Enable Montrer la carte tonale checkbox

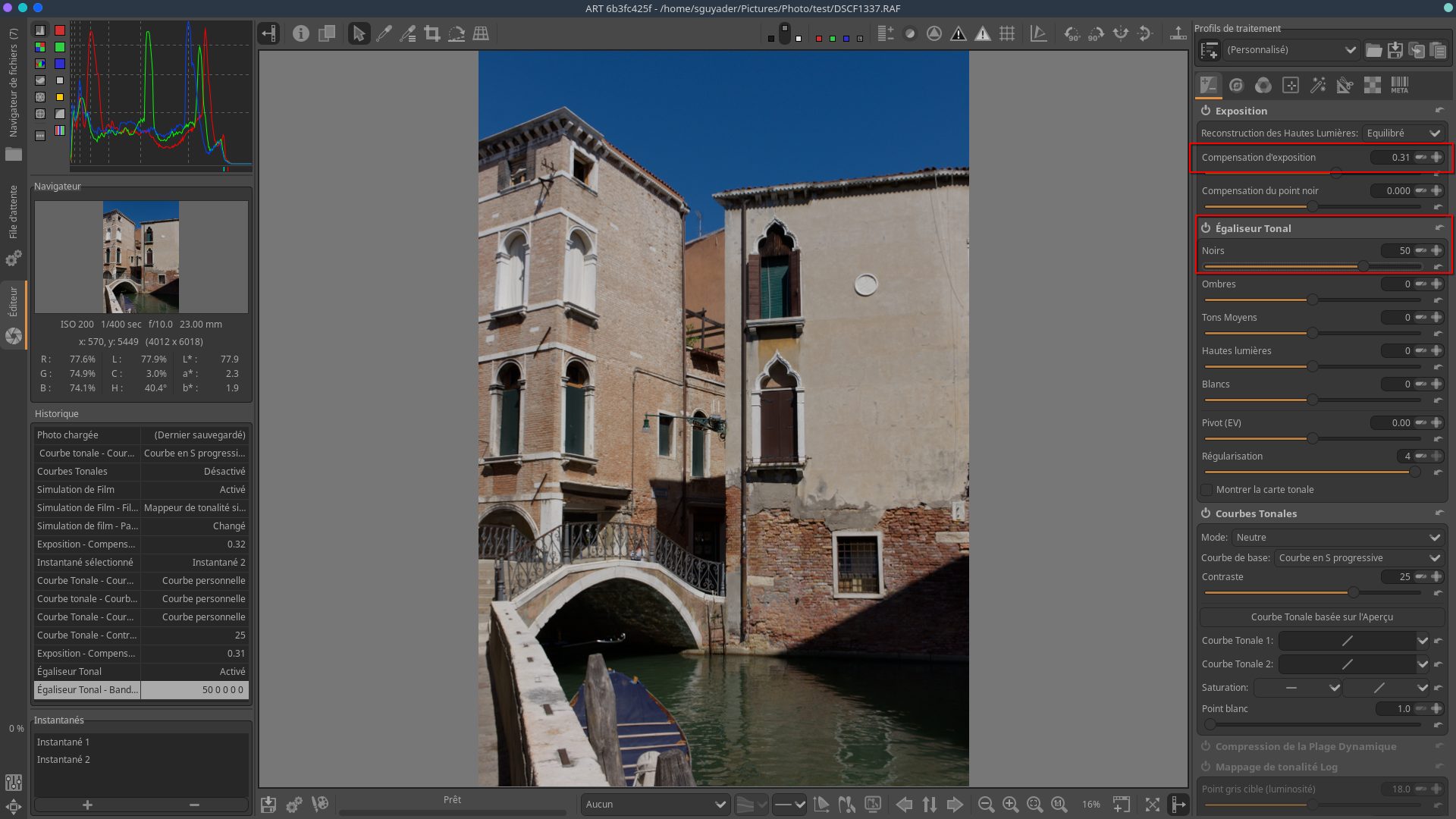tap(1207, 490)
